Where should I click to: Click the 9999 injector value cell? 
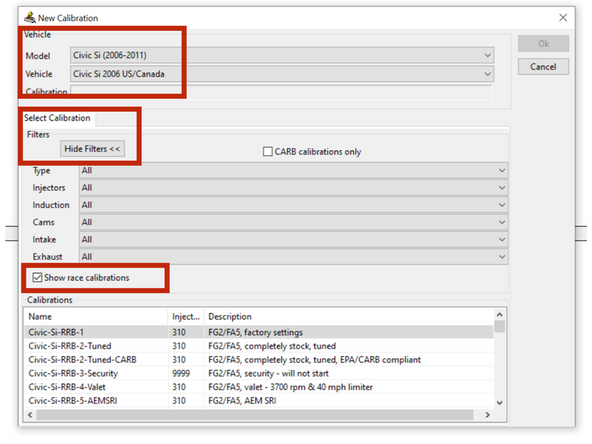tap(181, 373)
